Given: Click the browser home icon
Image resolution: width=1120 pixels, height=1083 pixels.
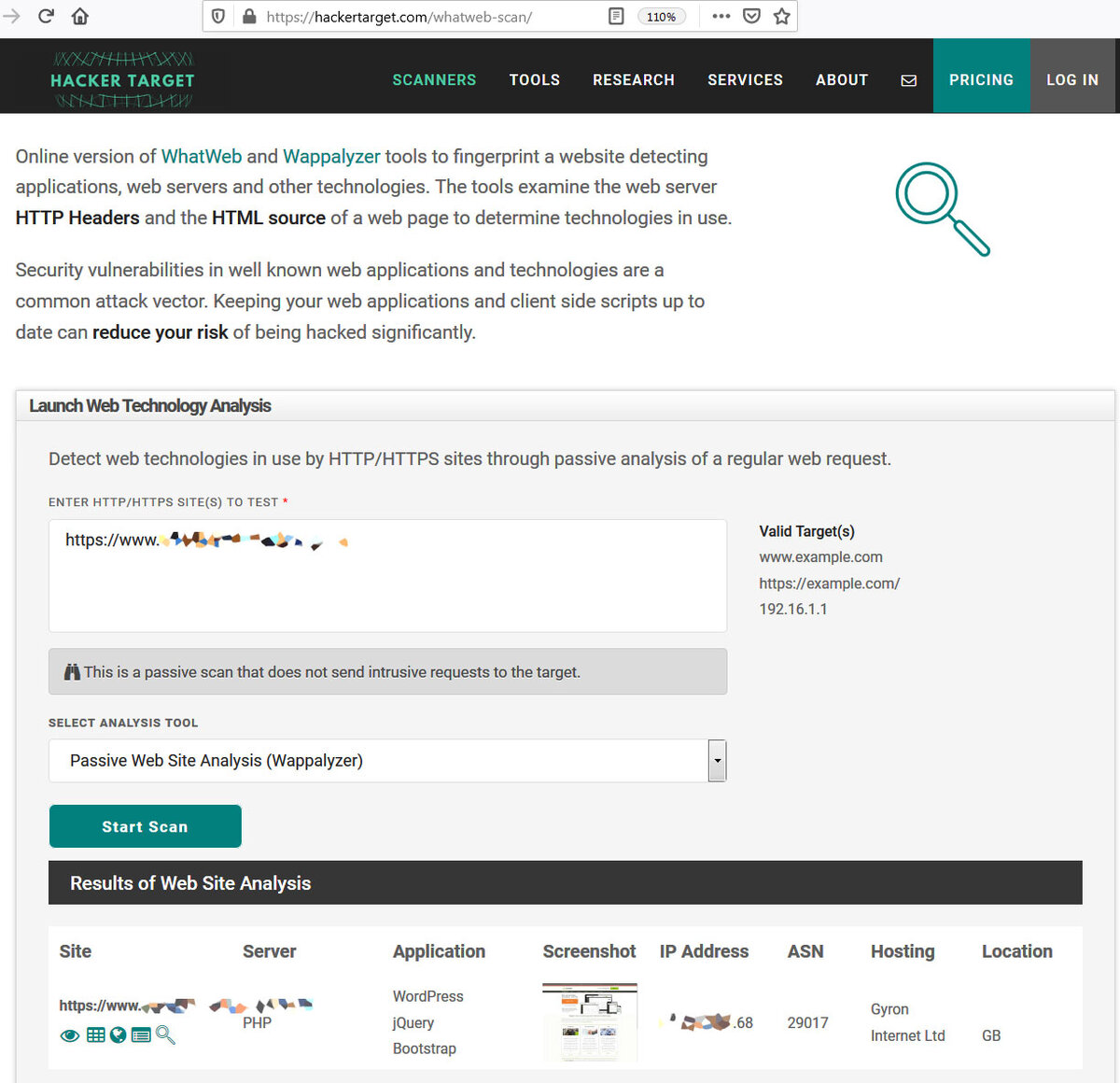Looking at the screenshot, I should 80,16.
